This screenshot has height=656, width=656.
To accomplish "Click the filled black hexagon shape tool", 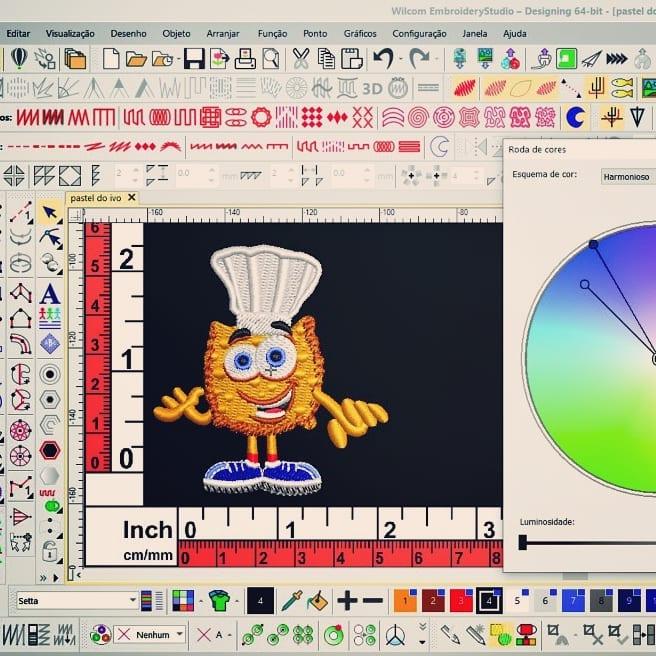I will [x=50, y=450].
